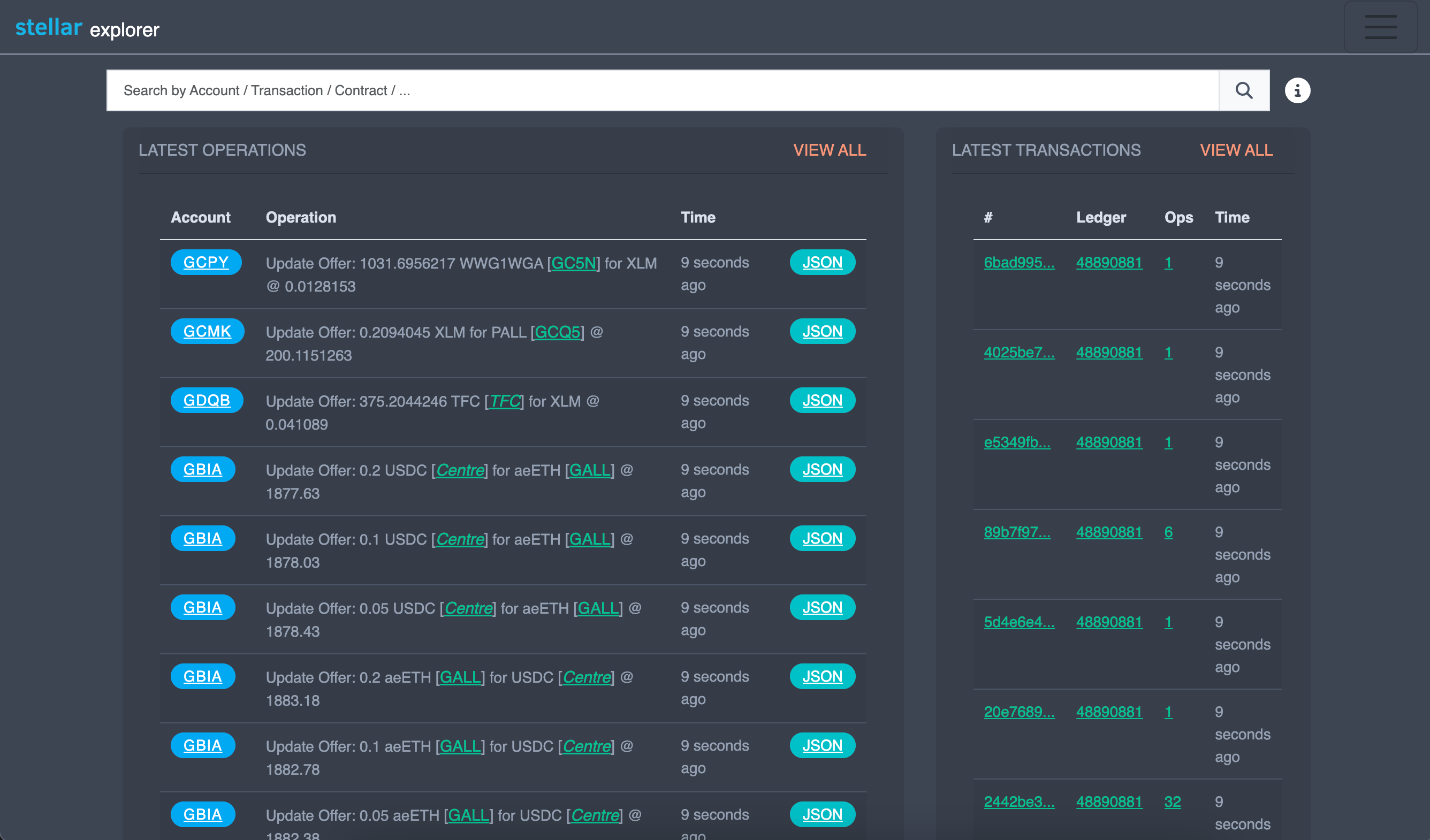Screen dimensions: 1430x840
Task: Open the info icon beside search
Action: [x=1297, y=91]
